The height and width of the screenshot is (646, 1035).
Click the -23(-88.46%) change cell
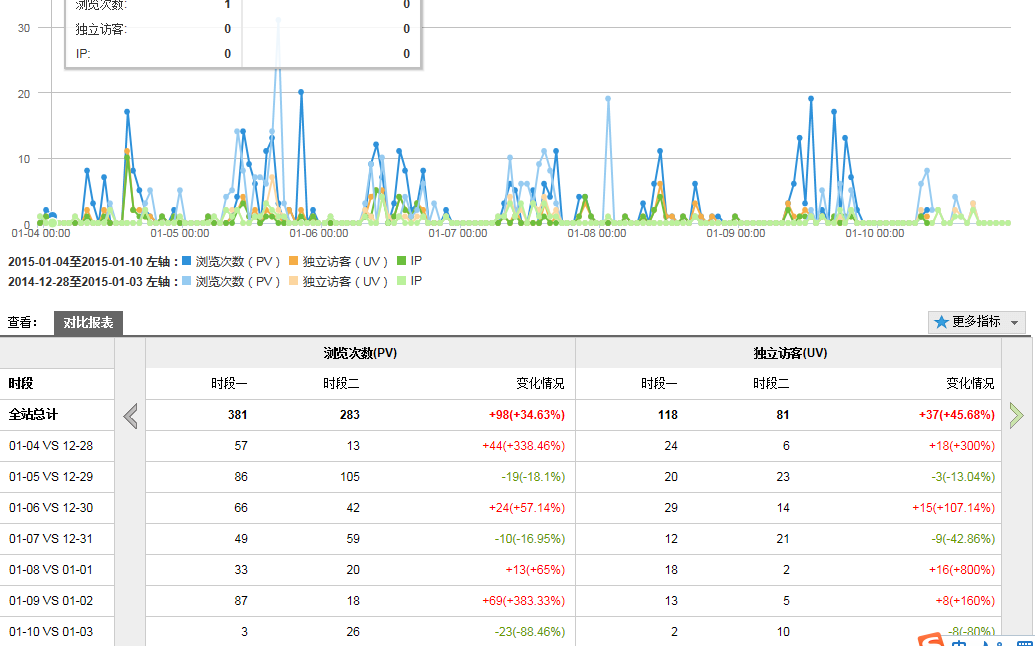(530, 632)
